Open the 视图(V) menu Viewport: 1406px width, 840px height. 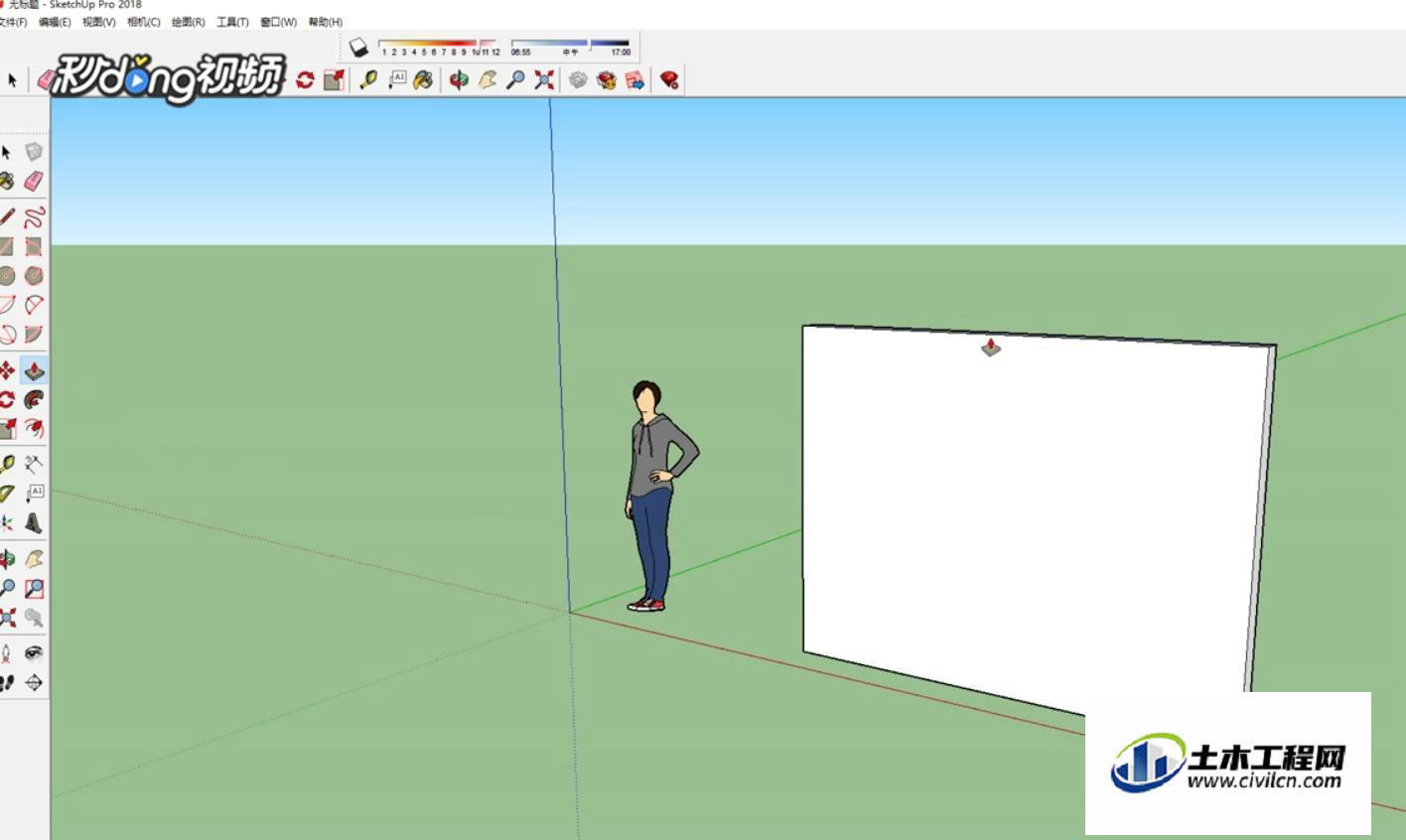tap(99, 22)
